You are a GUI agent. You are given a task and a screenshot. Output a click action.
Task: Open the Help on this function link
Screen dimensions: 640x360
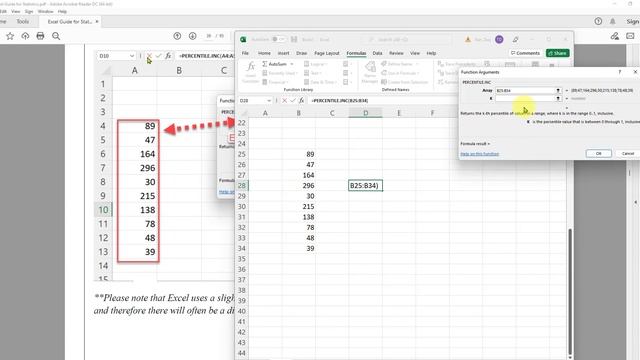click(x=480, y=154)
